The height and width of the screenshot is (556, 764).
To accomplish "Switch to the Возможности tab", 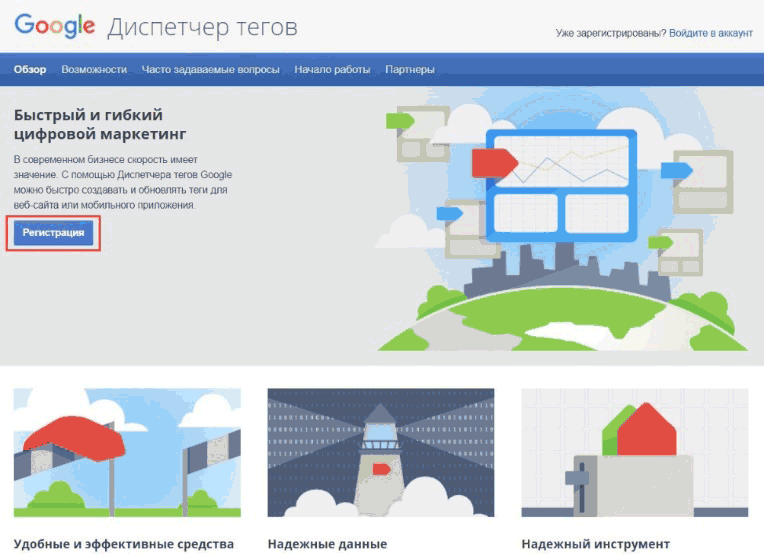I will tap(94, 70).
